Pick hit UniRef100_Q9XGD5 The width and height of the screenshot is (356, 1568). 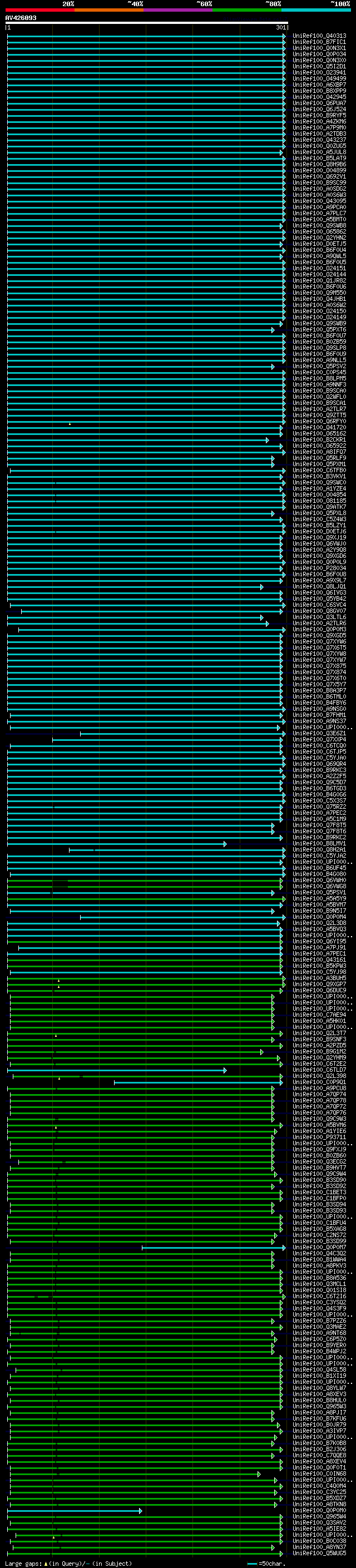click(319, 635)
